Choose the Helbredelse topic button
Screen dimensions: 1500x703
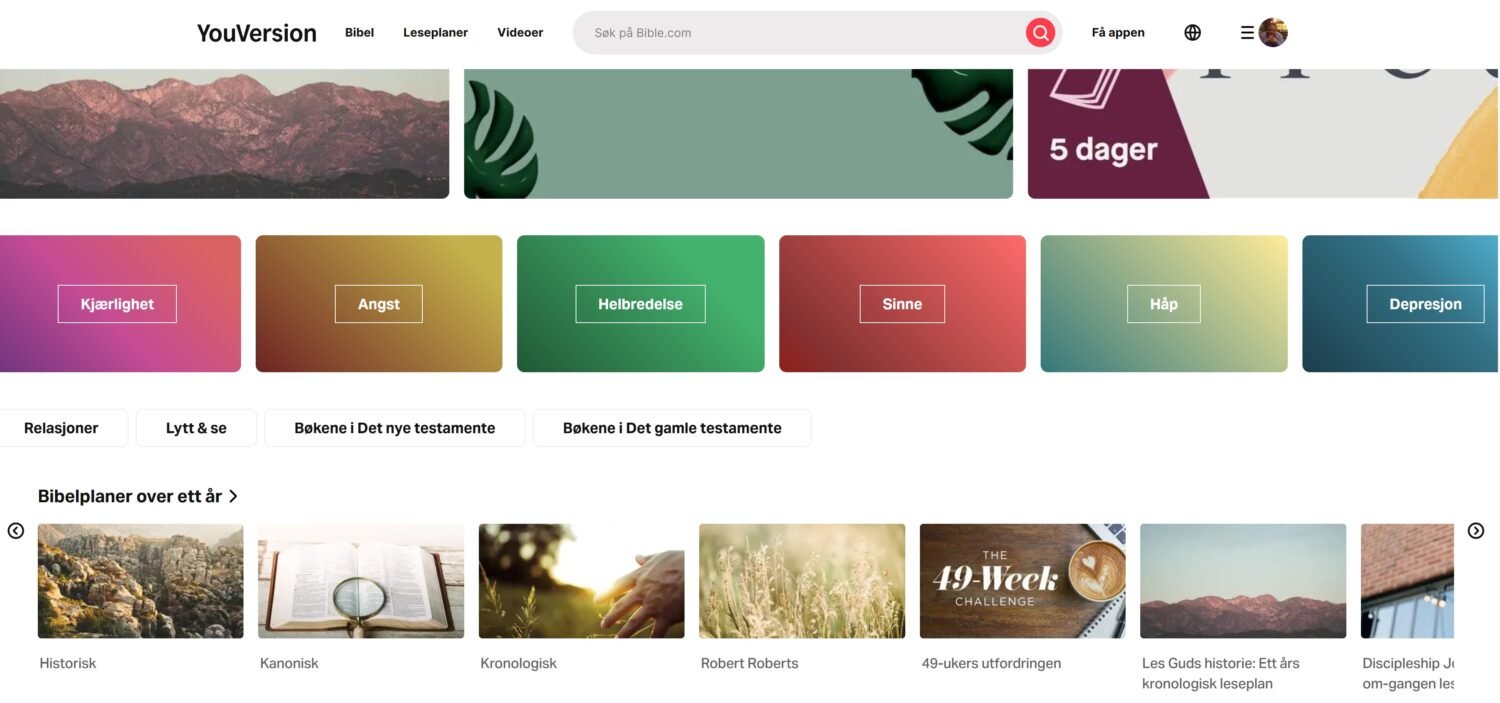pos(640,304)
